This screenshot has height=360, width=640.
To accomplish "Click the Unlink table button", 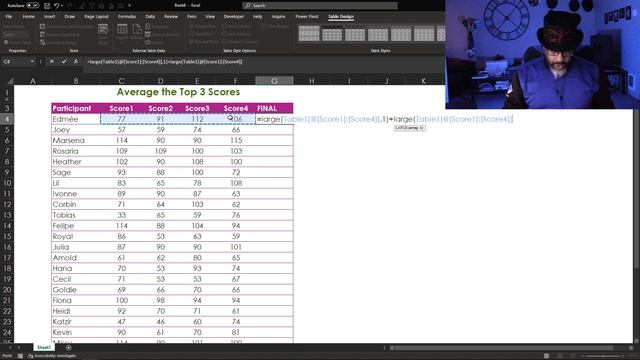I will click(x=154, y=42).
